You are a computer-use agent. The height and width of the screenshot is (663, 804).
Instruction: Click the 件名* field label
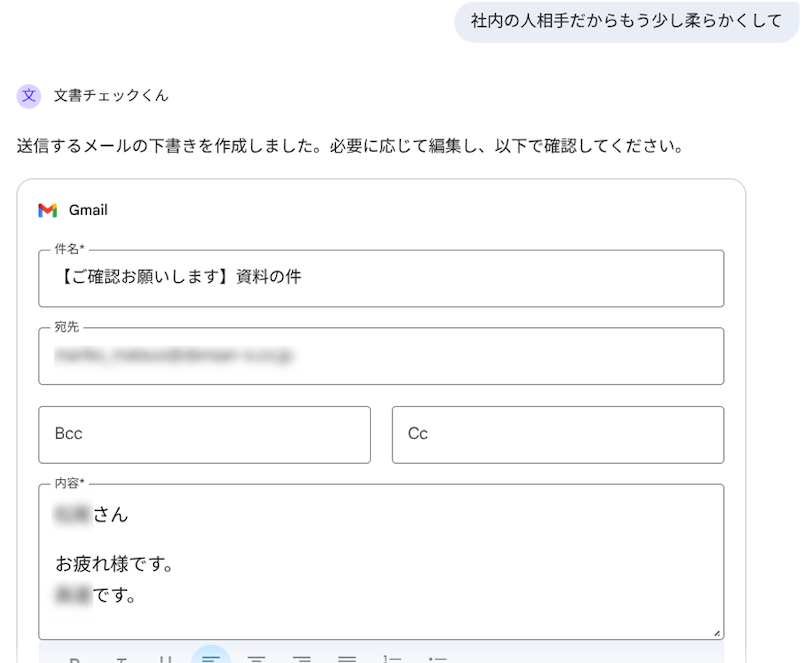(69, 249)
